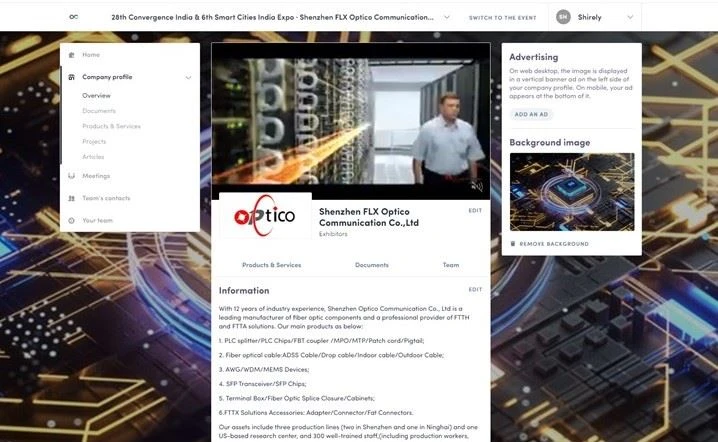
Task: Click the line '4. SFP Transceiver/SFP Chips'
Action: pos(262,384)
